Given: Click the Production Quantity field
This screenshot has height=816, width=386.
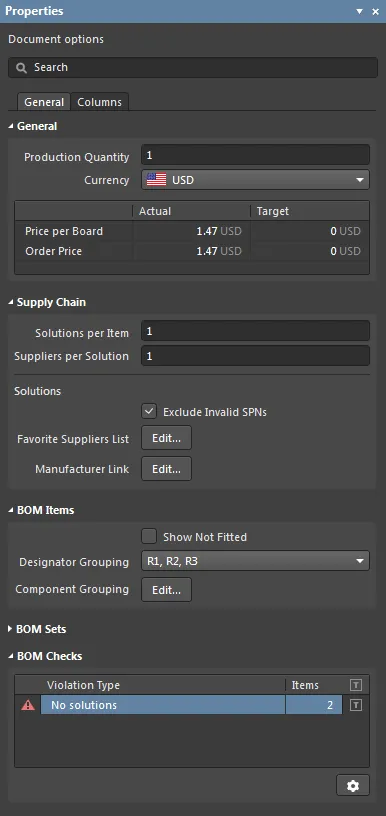Looking at the screenshot, I should [x=255, y=155].
